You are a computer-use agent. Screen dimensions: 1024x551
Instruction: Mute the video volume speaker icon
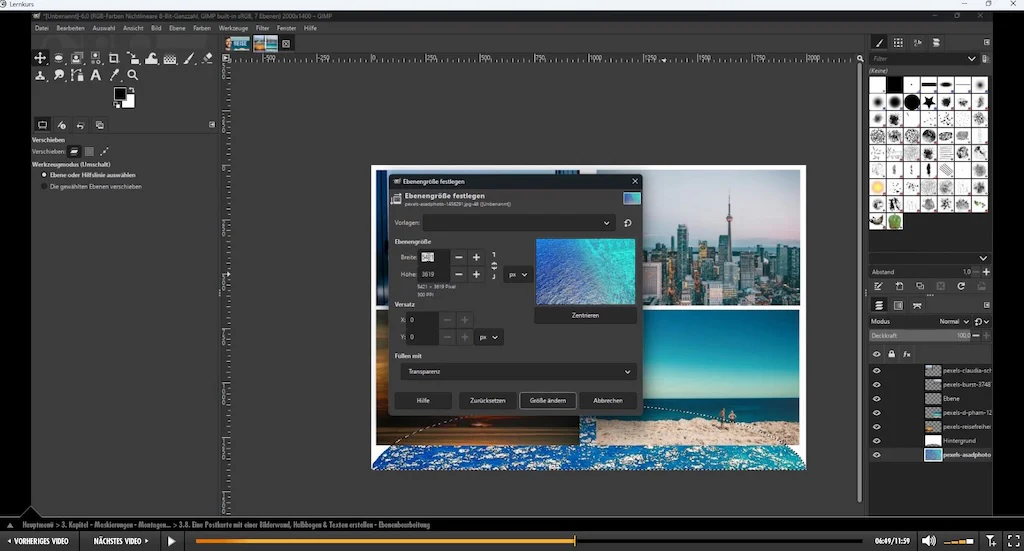coord(928,541)
